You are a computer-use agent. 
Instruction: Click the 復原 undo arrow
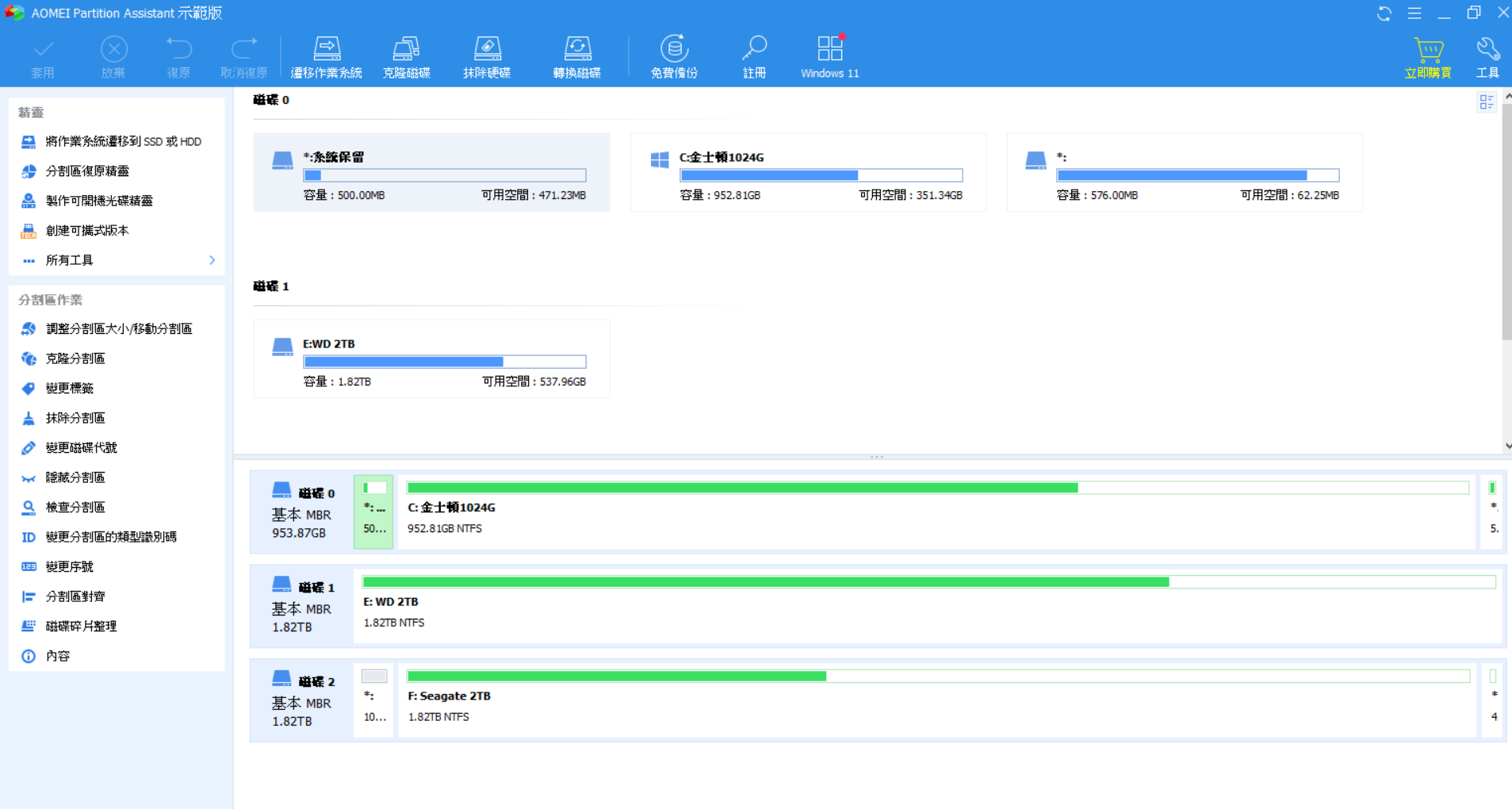click(178, 57)
